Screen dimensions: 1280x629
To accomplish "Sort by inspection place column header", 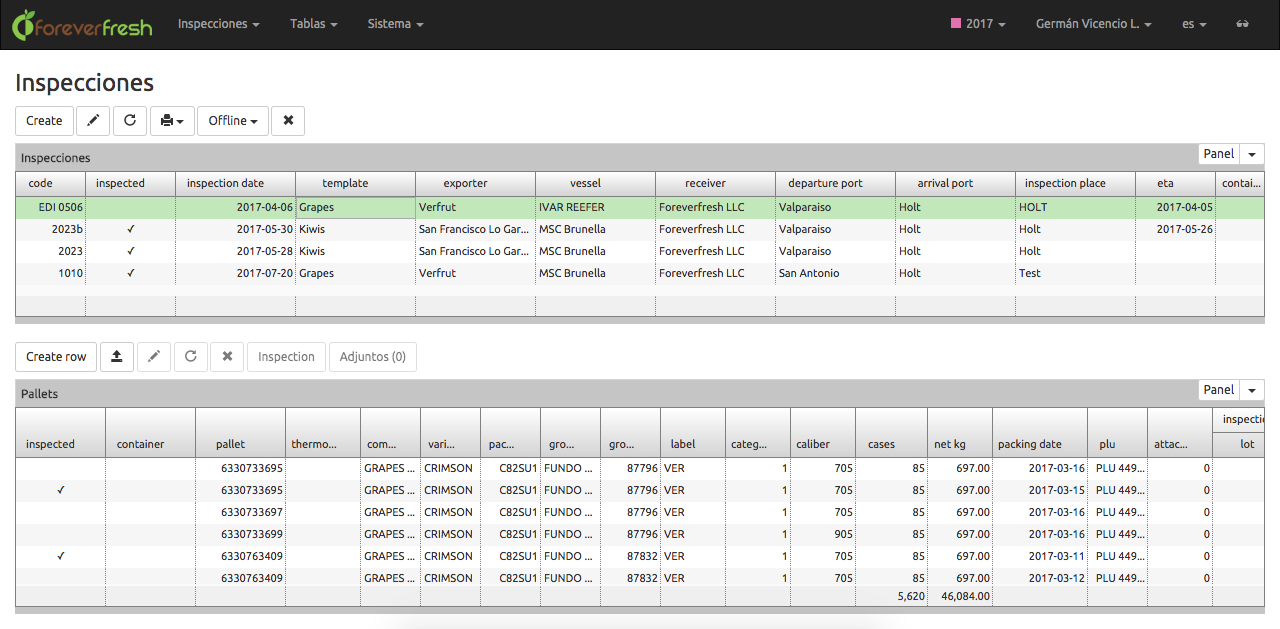I will click(1075, 184).
